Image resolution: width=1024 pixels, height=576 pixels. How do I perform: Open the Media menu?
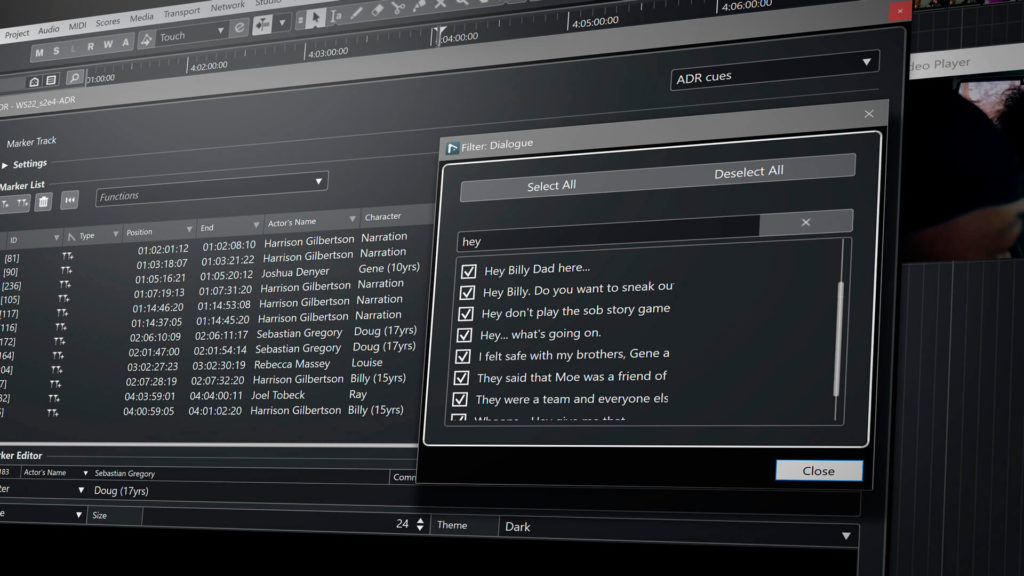[x=141, y=16]
